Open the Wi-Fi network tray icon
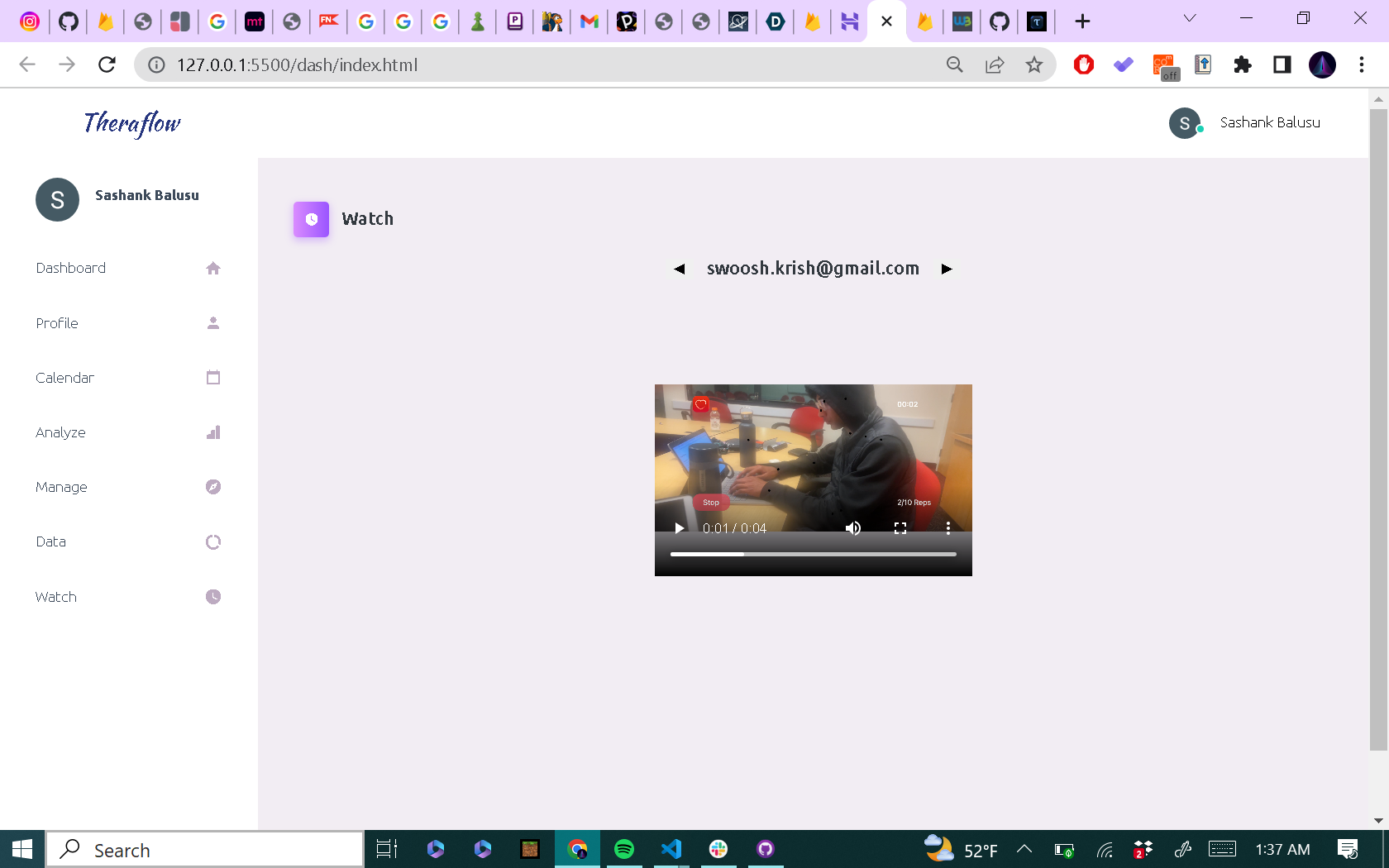This screenshot has height=868, width=1389. coord(1105,849)
